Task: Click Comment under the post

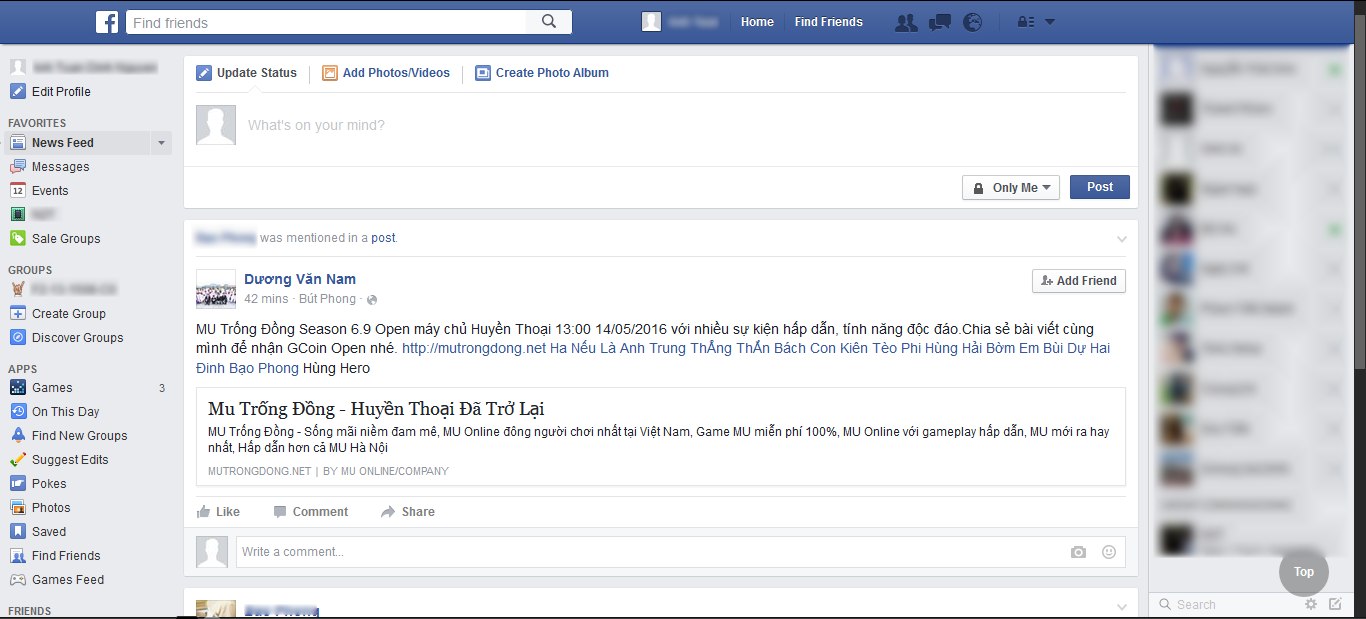Action: tap(310, 512)
